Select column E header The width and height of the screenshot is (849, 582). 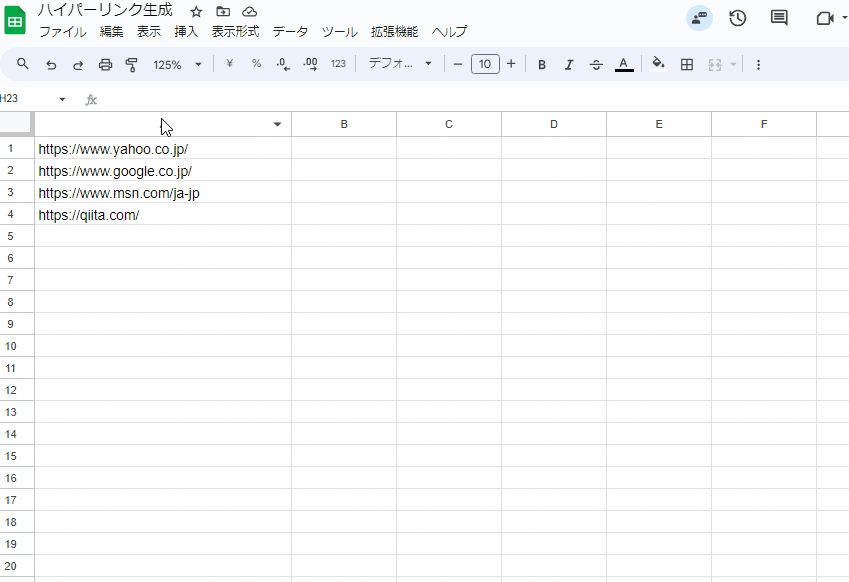point(659,124)
